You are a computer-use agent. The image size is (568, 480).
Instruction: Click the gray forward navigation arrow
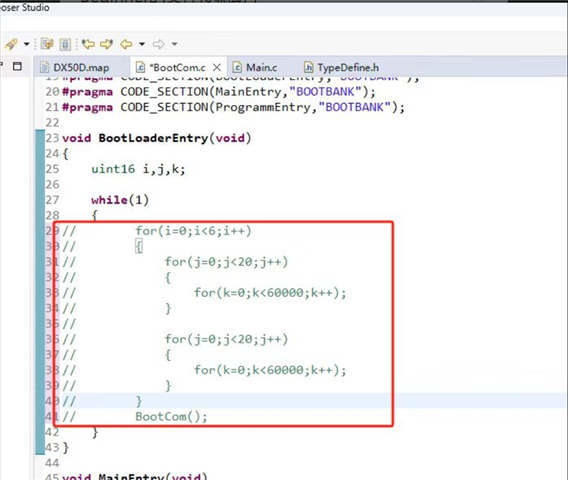click(x=159, y=44)
